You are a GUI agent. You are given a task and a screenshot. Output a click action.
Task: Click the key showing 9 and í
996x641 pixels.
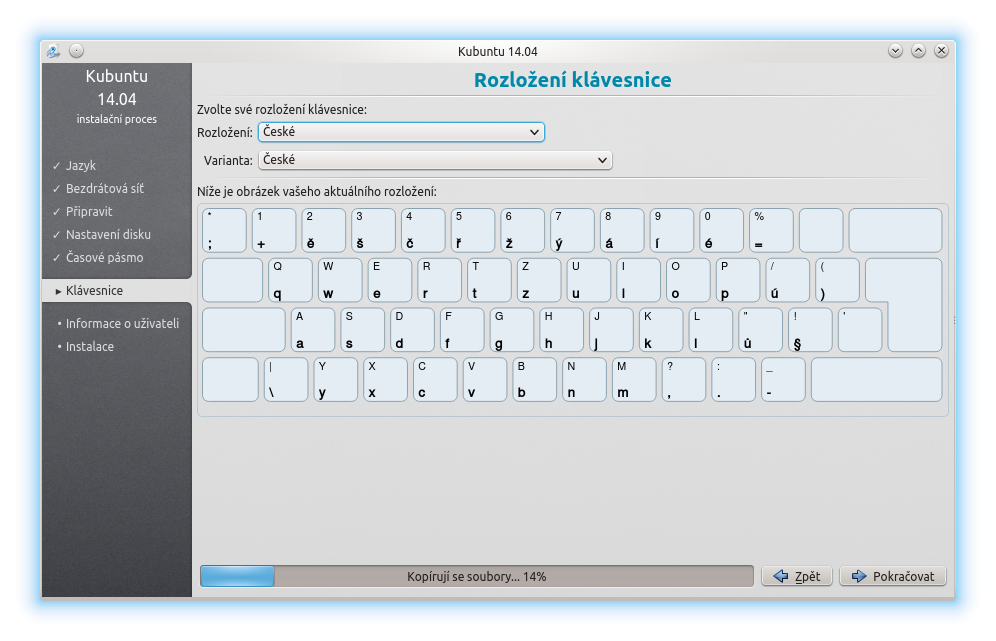point(671,230)
